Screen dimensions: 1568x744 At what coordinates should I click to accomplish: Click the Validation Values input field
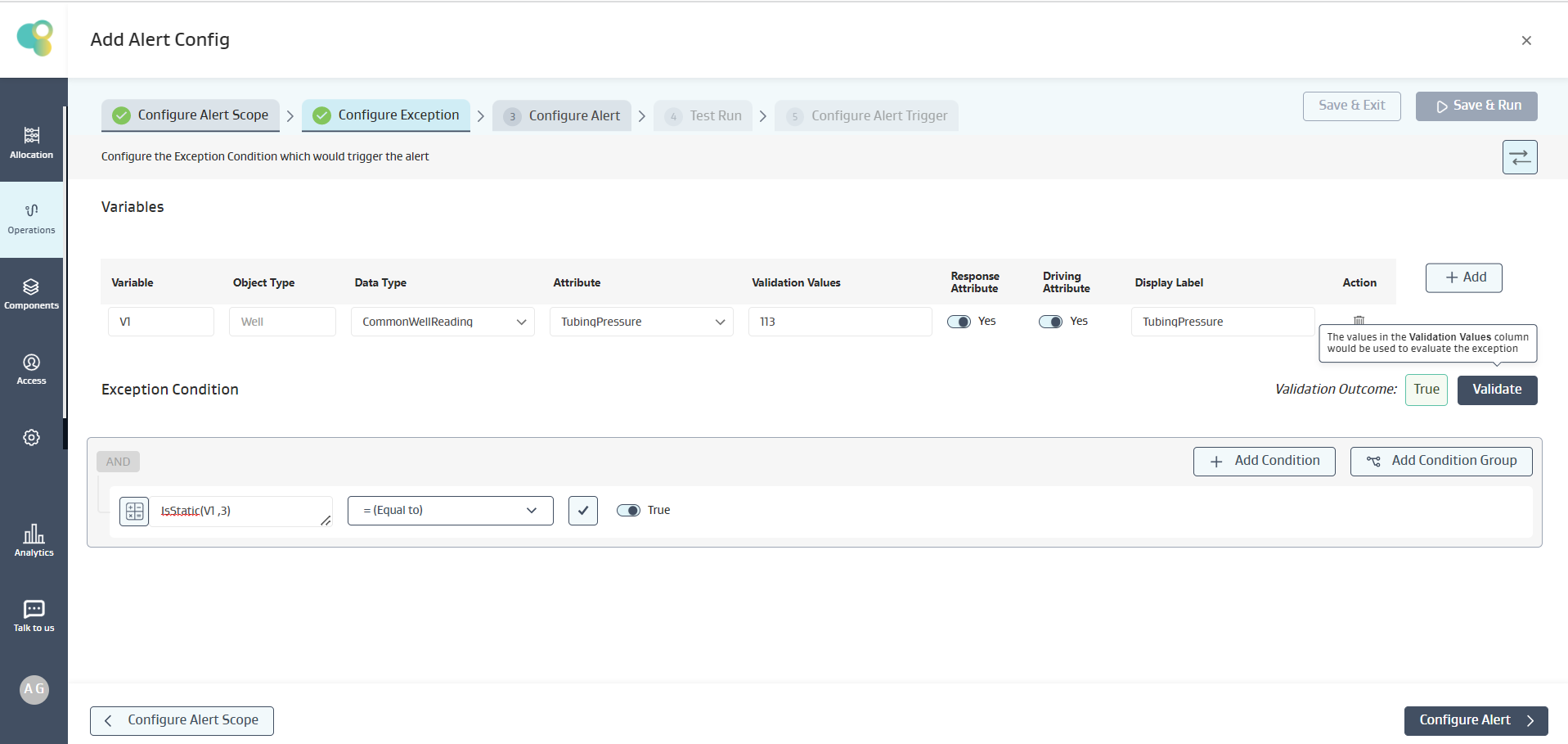(x=839, y=322)
